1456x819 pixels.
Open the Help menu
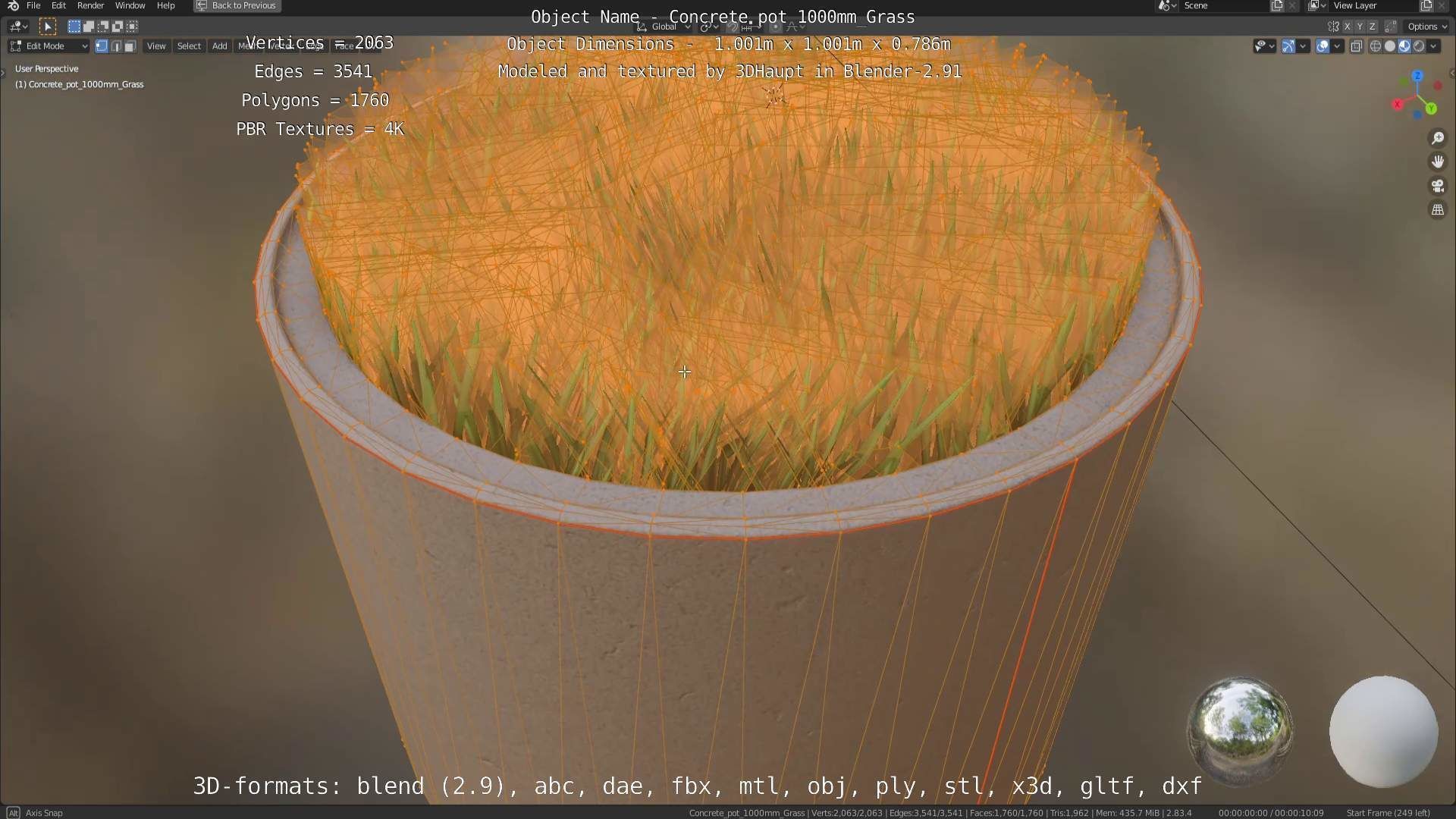165,5
